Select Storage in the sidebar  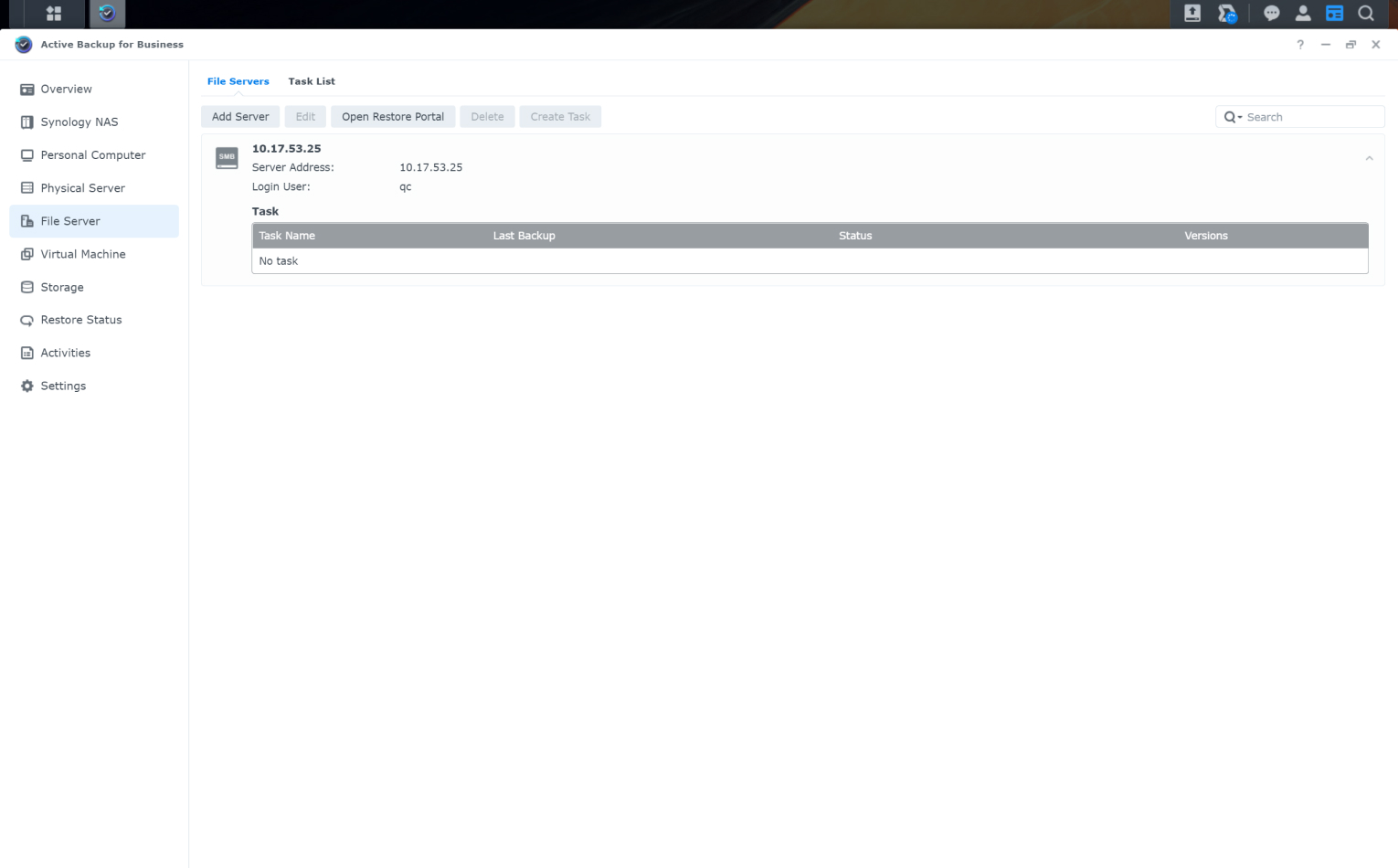click(62, 287)
